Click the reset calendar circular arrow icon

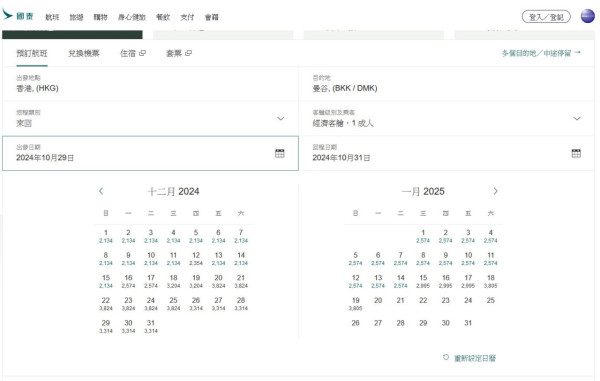click(x=446, y=357)
